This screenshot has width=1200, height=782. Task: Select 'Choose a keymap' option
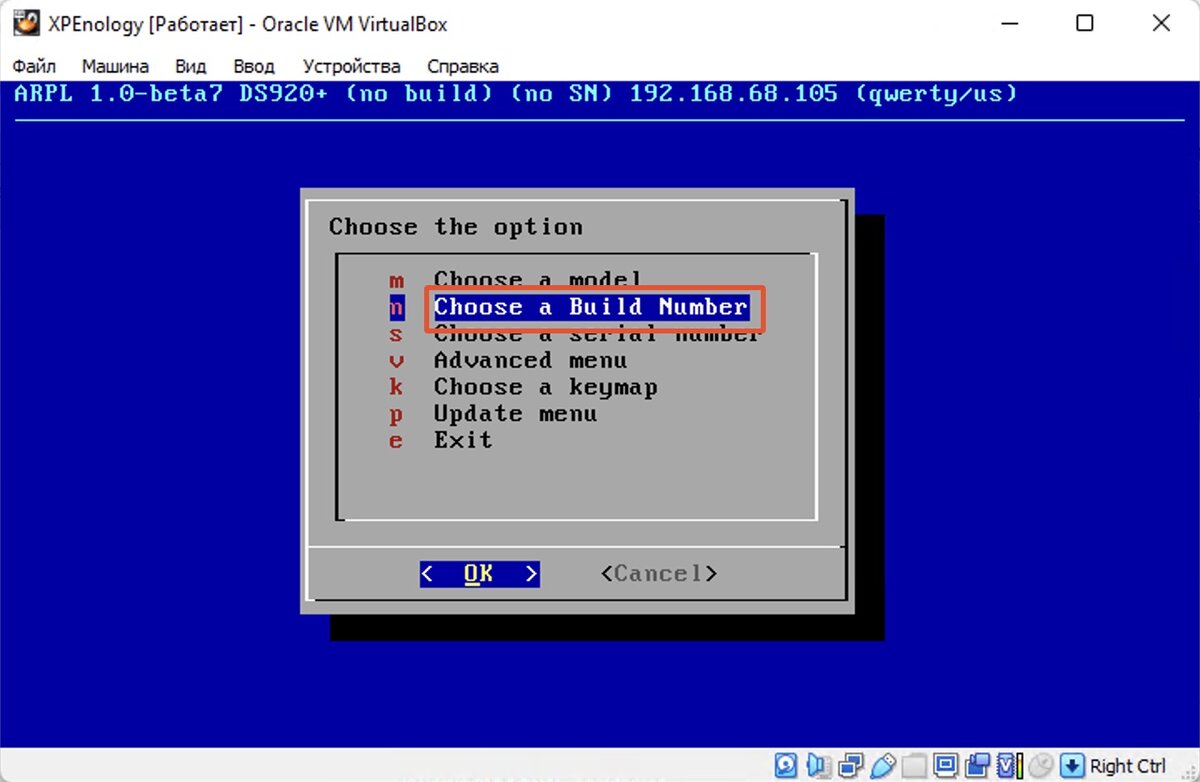tap(545, 387)
